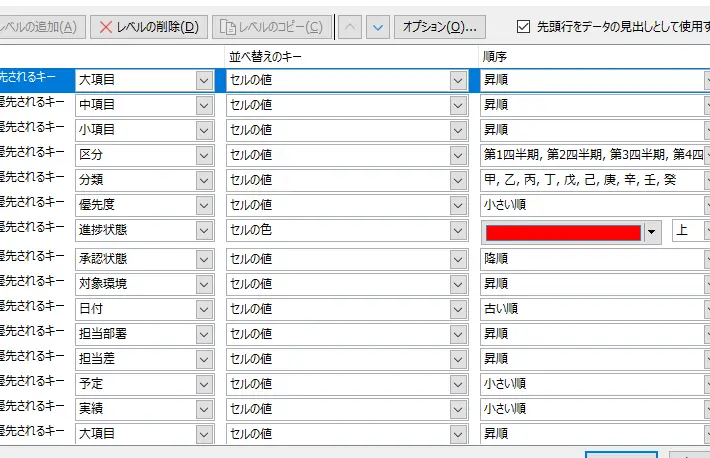Open the セルの値 dropdown in the 担当部署 row
Image resolution: width=710 pixels, height=458 pixels.
(x=347, y=334)
